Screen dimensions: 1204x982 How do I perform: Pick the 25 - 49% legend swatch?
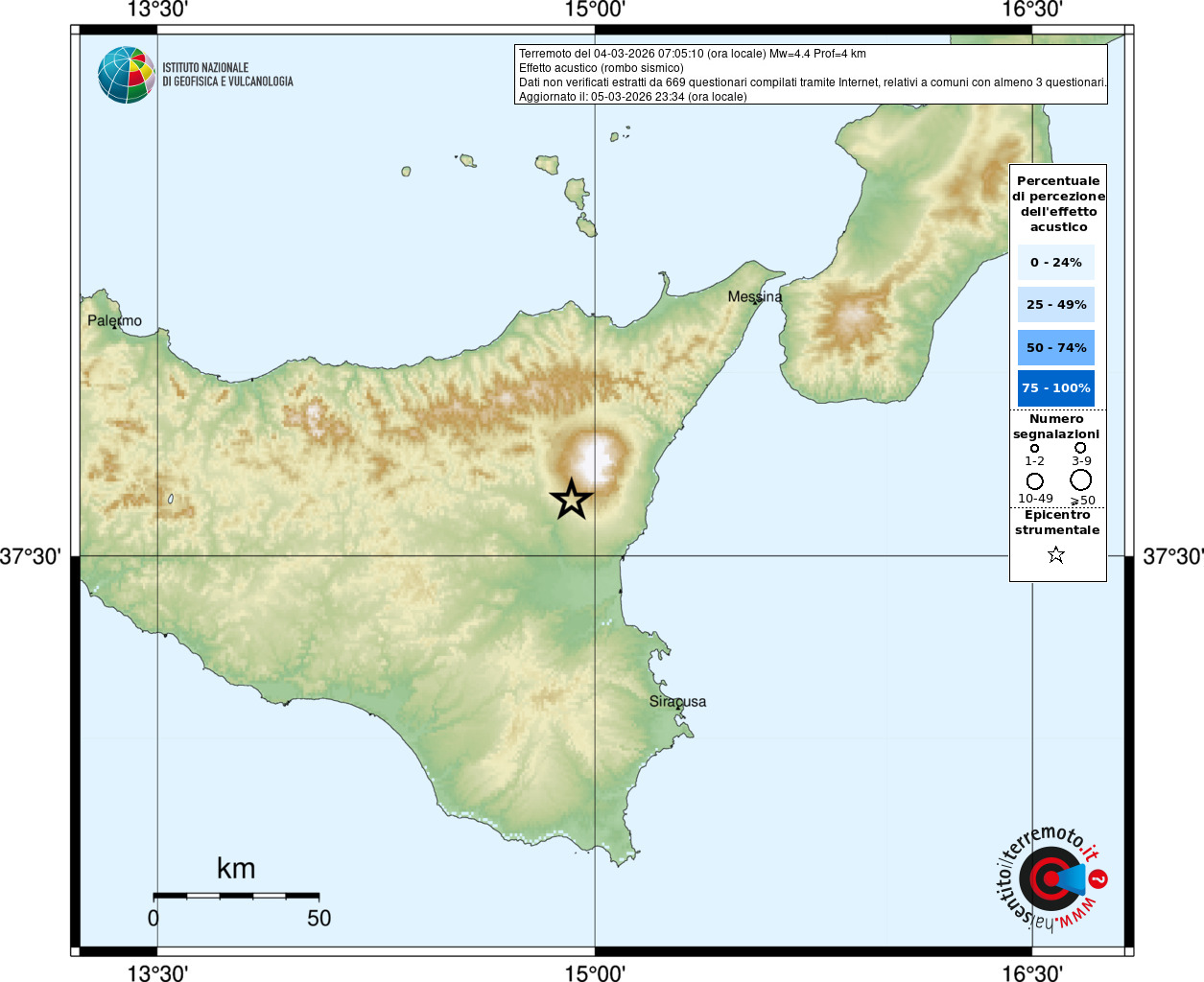click(x=1056, y=305)
